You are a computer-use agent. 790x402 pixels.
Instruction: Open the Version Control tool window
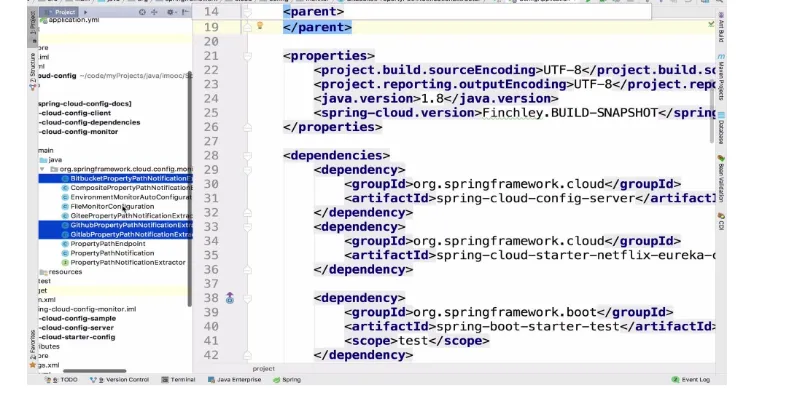tap(119, 380)
